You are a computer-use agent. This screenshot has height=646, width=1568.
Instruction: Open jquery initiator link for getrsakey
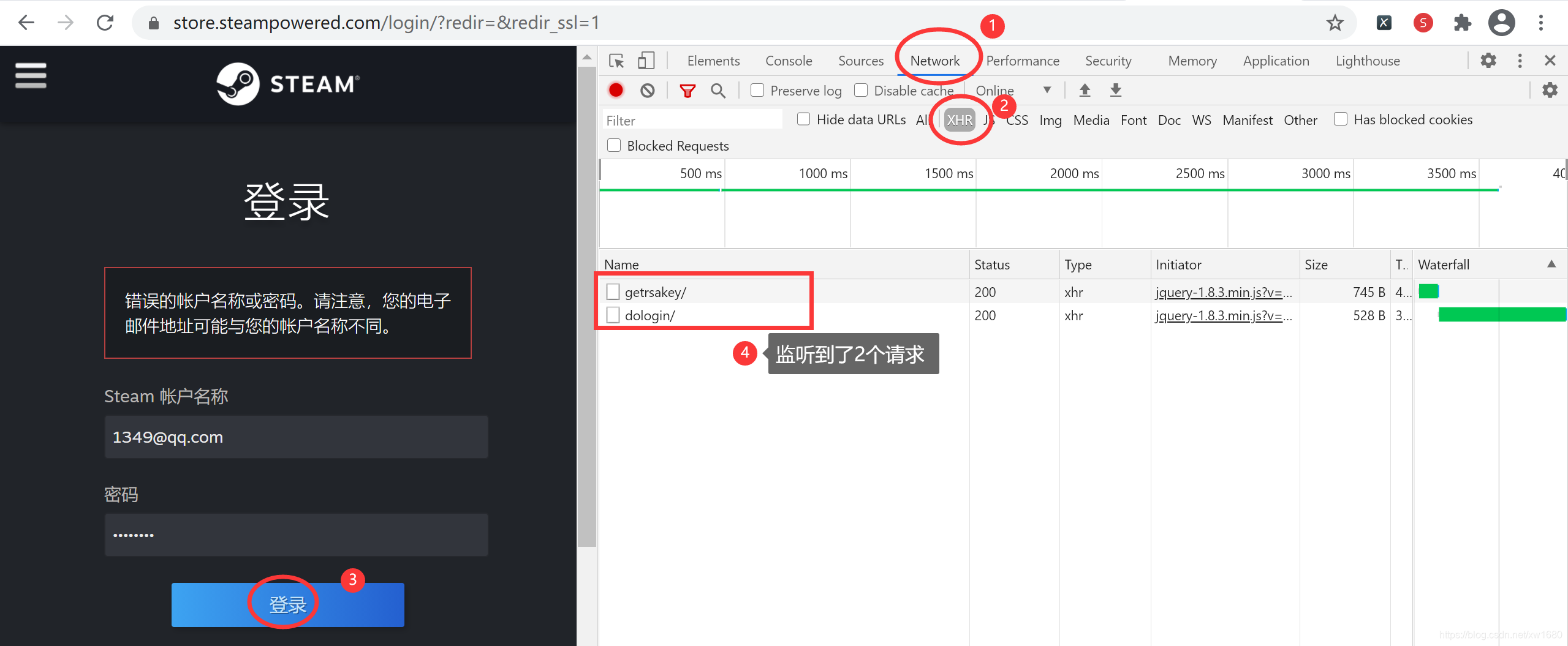click(x=1224, y=292)
